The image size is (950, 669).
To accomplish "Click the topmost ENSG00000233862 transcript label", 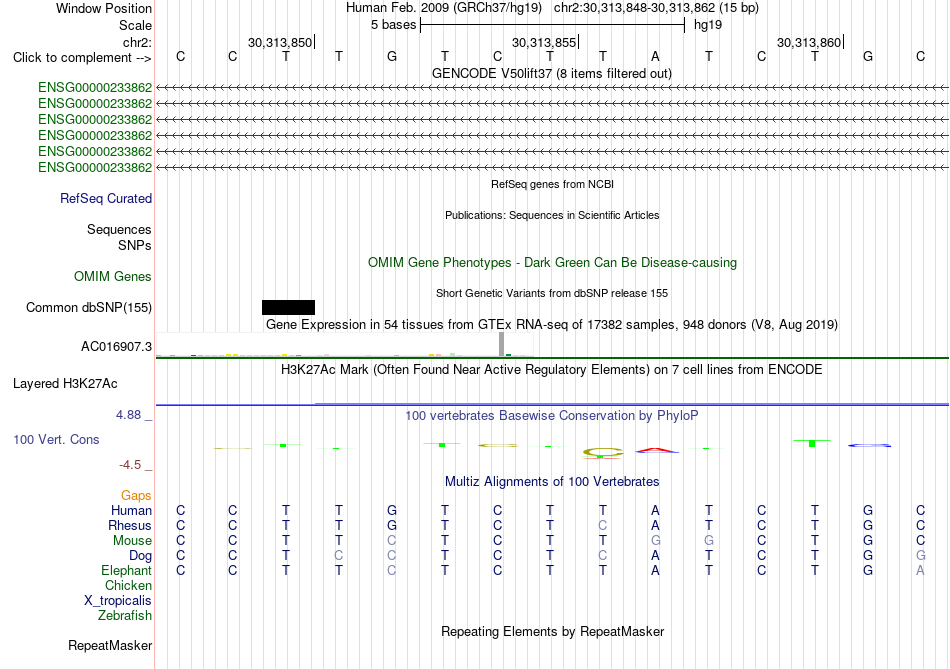I will pos(95,88).
